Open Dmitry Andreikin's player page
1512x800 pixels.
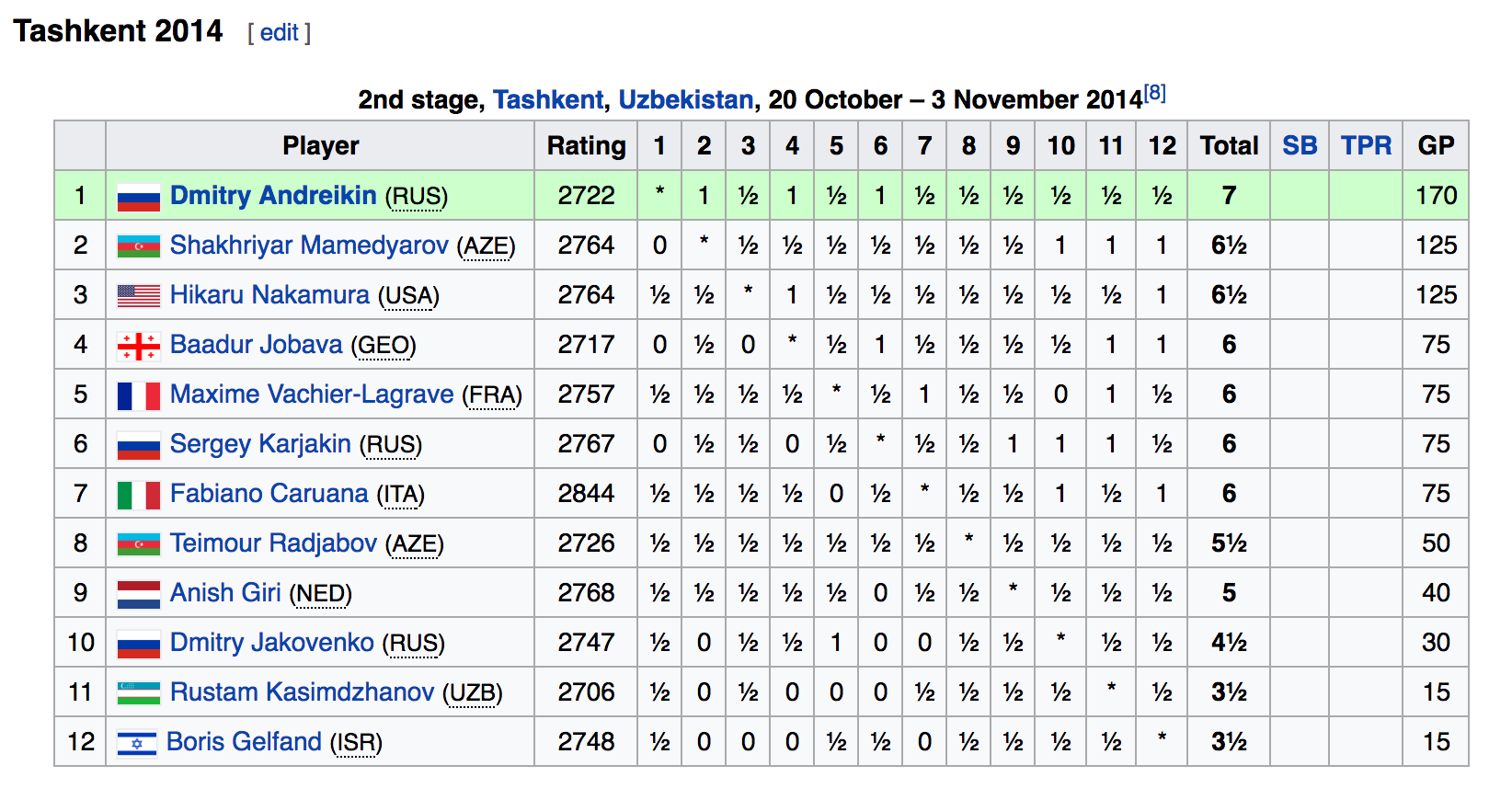tap(273, 196)
